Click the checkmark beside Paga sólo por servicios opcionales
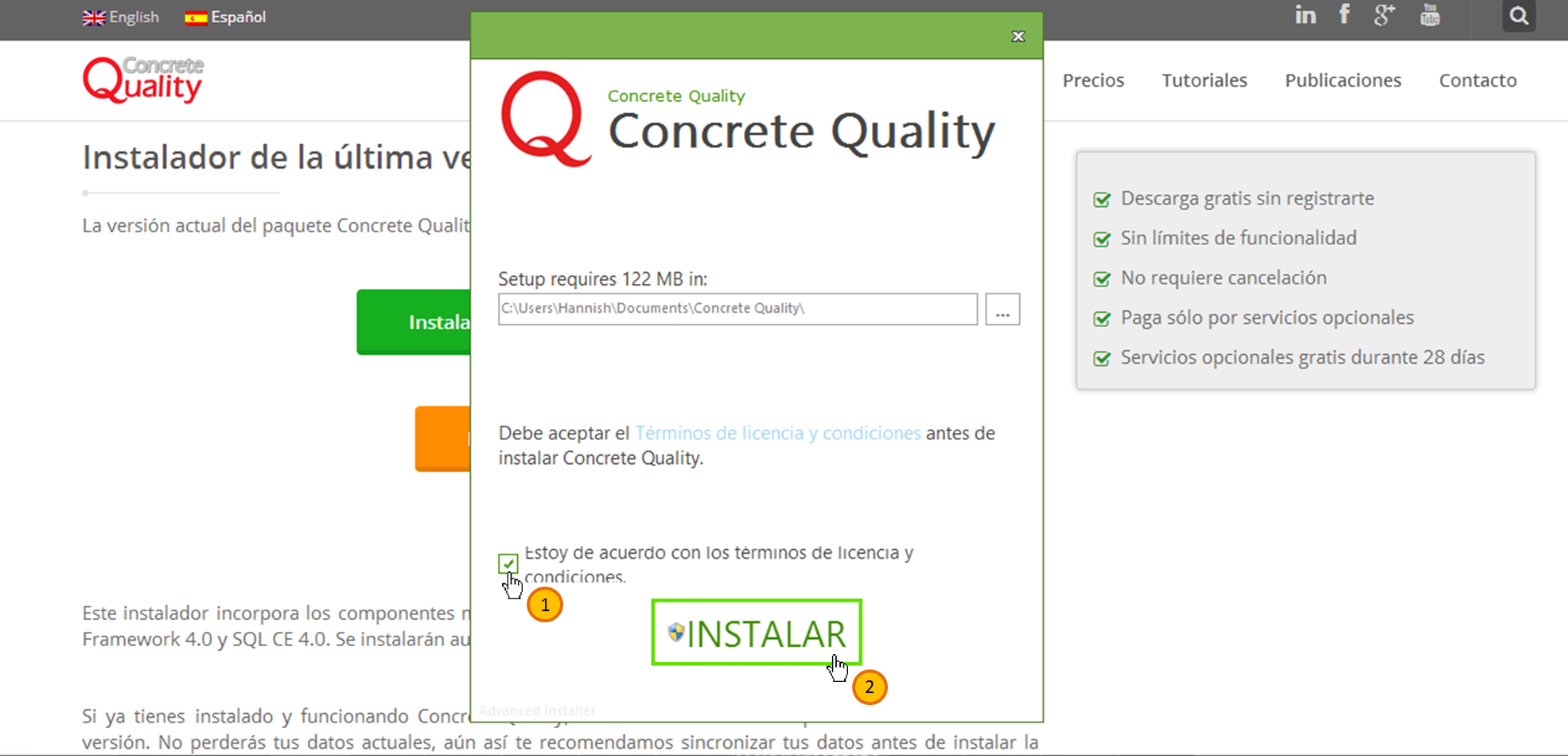This screenshot has height=756, width=1568. tap(1102, 318)
